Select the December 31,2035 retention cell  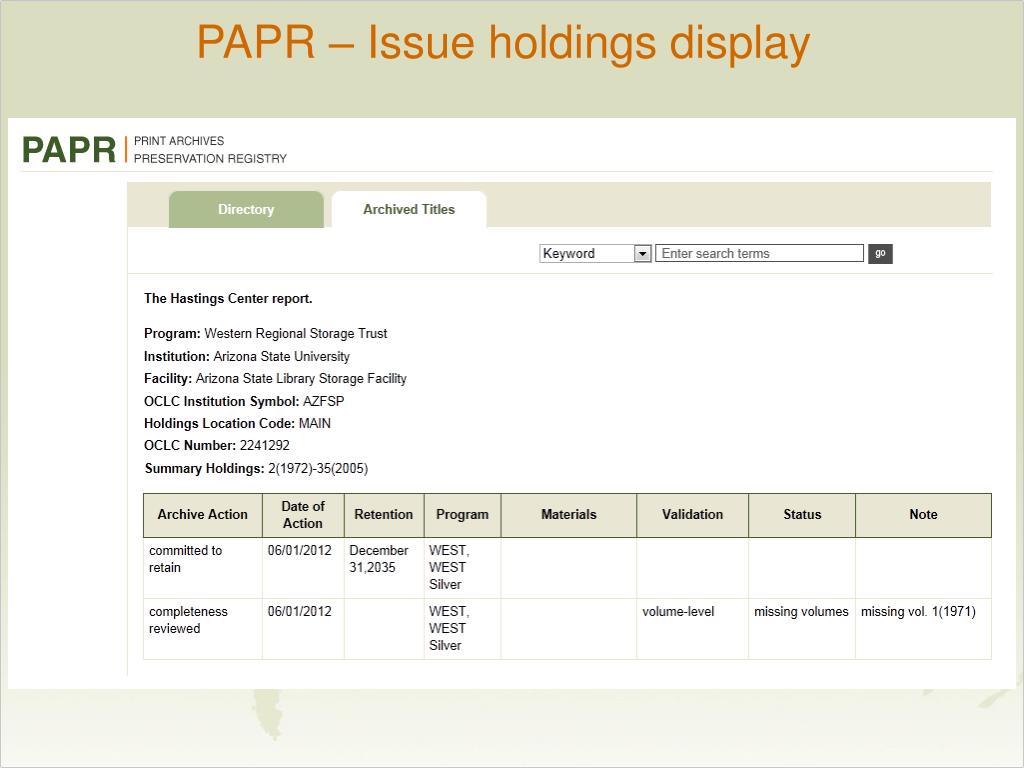(384, 568)
